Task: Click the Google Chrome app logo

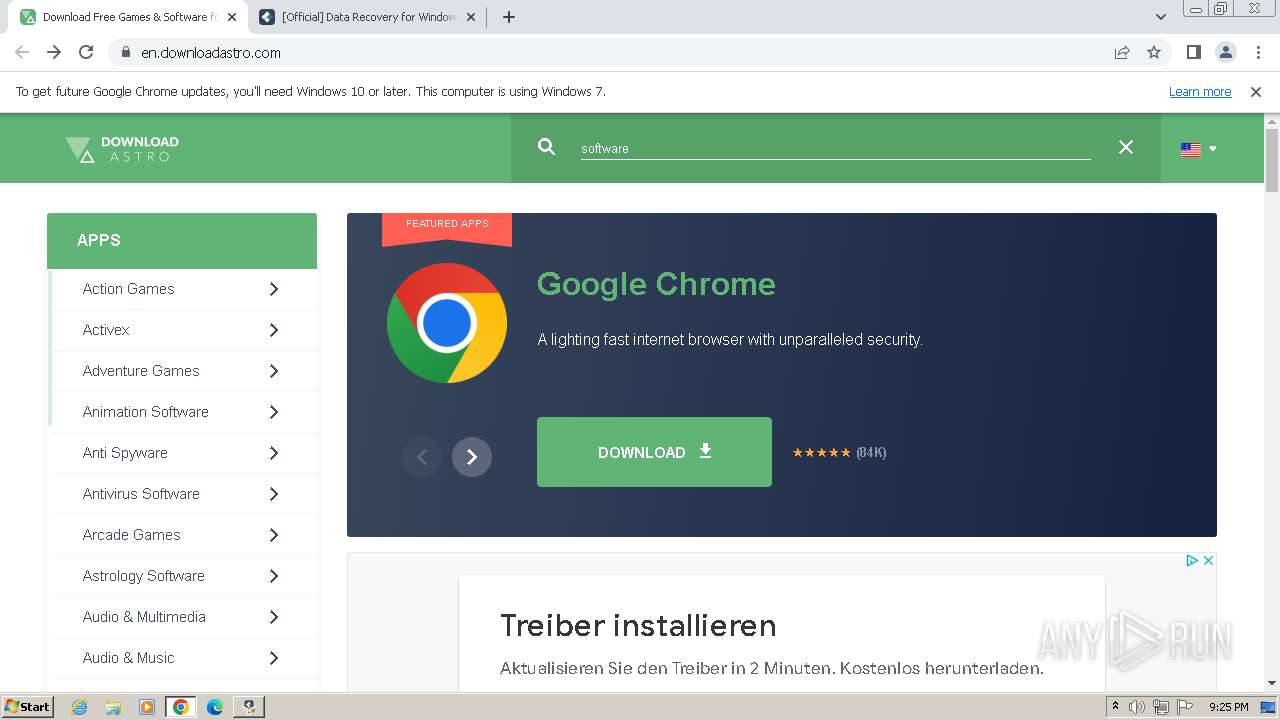Action: click(x=447, y=323)
